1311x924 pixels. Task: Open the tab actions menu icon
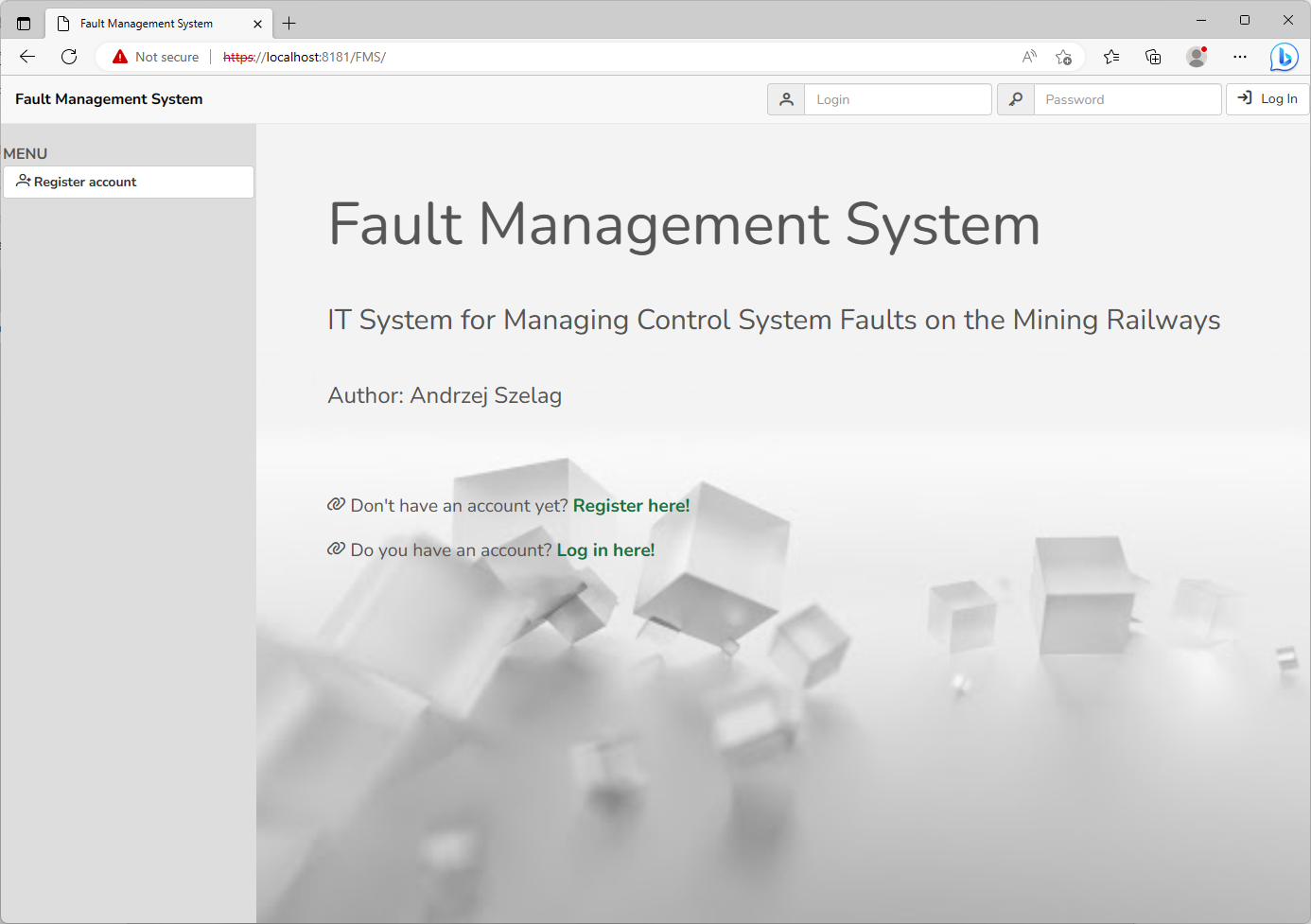[24, 24]
